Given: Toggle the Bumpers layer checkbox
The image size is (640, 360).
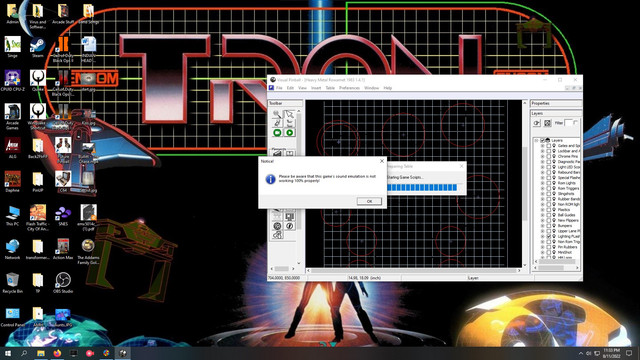Looking at the screenshot, I should (x=549, y=225).
